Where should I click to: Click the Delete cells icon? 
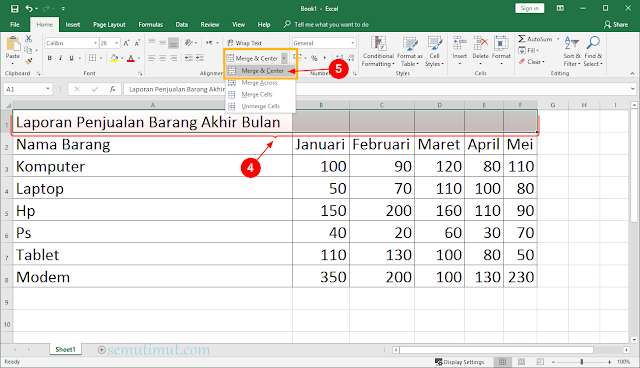coord(480,43)
